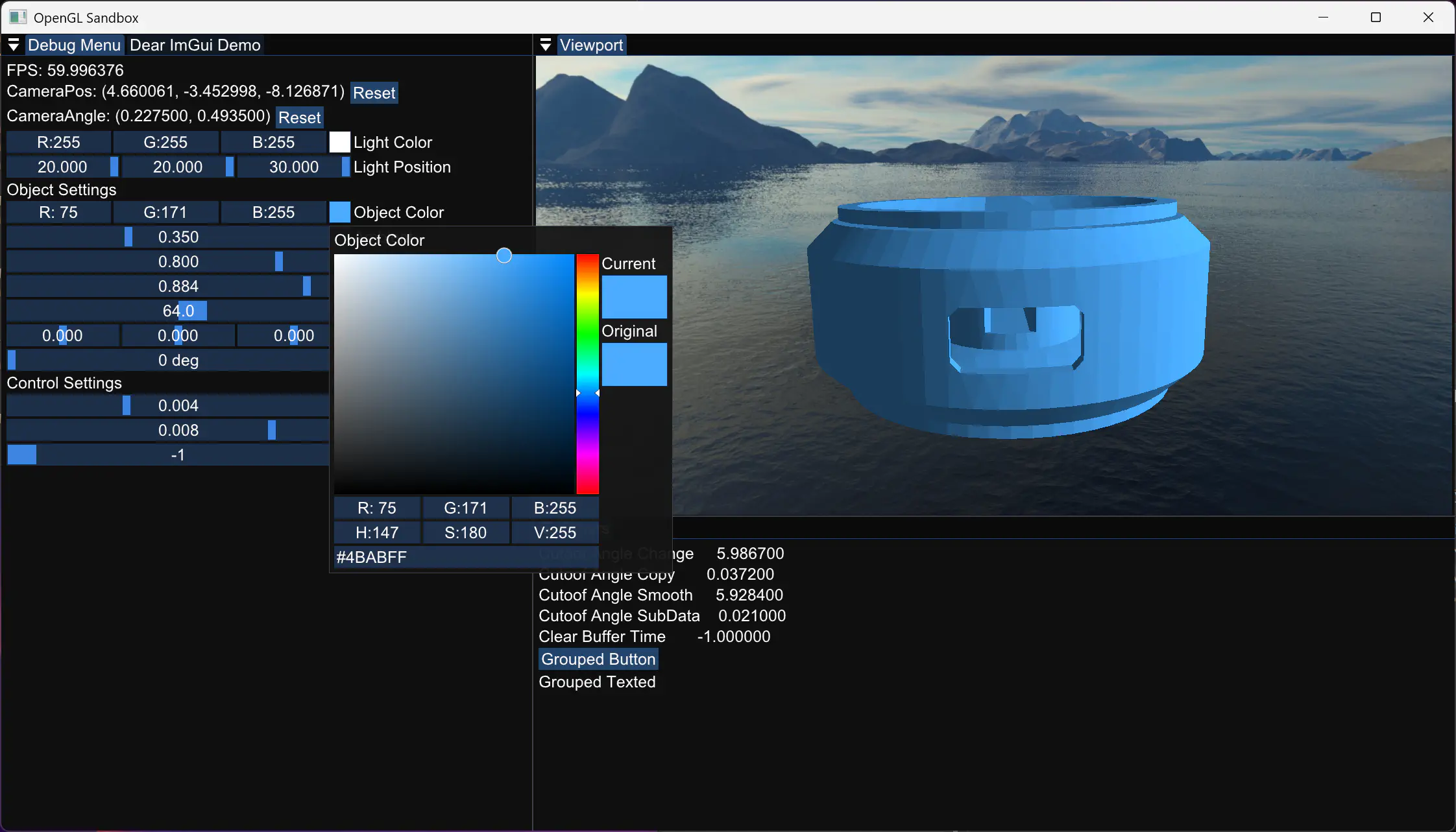
Task: Click the saturation-value color square
Action: tap(454, 374)
